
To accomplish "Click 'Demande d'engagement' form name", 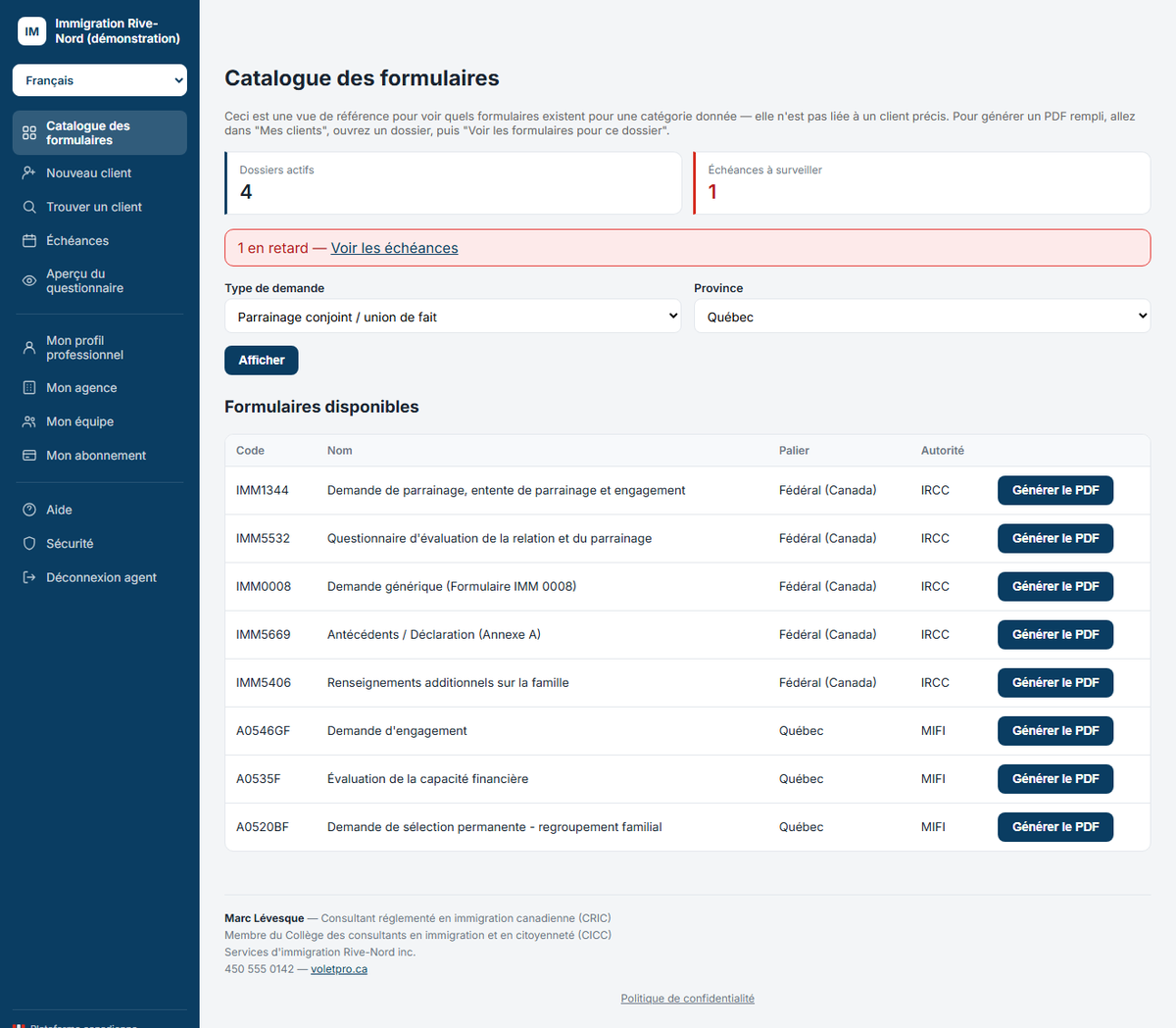I will pos(397,731).
